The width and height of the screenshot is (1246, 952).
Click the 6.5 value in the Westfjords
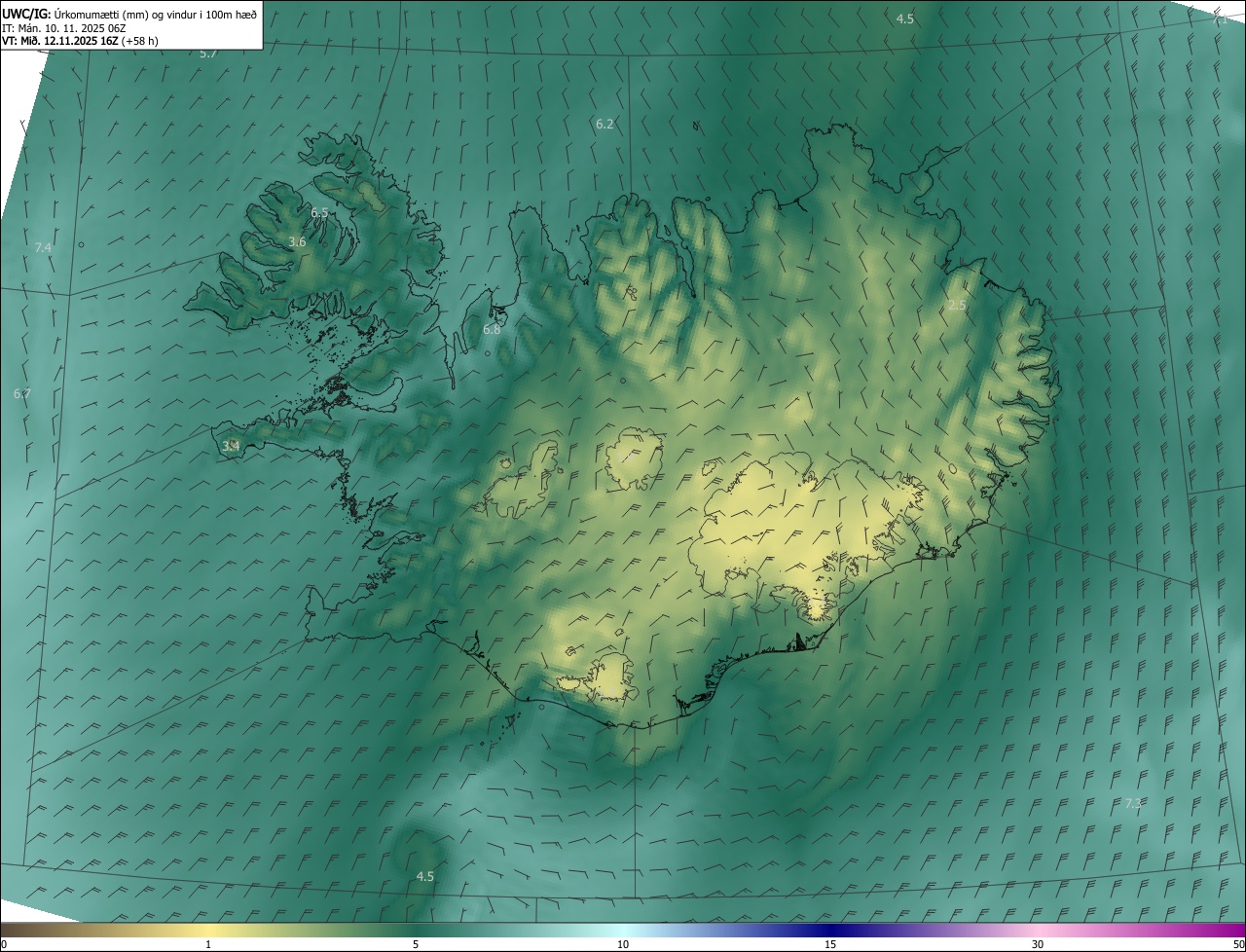tap(320, 212)
